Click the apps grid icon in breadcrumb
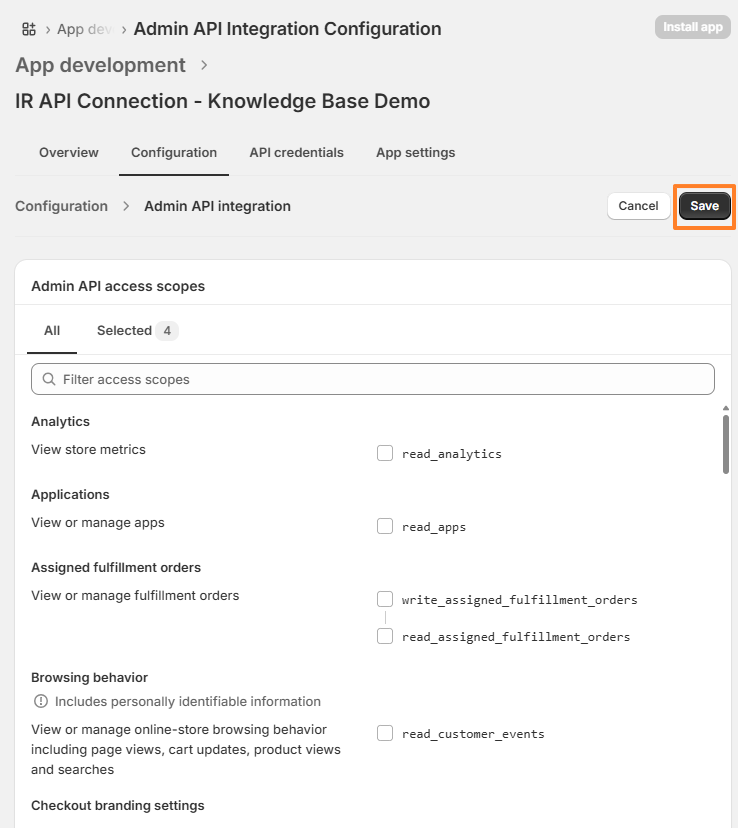The height and width of the screenshot is (828, 738). coord(29,29)
